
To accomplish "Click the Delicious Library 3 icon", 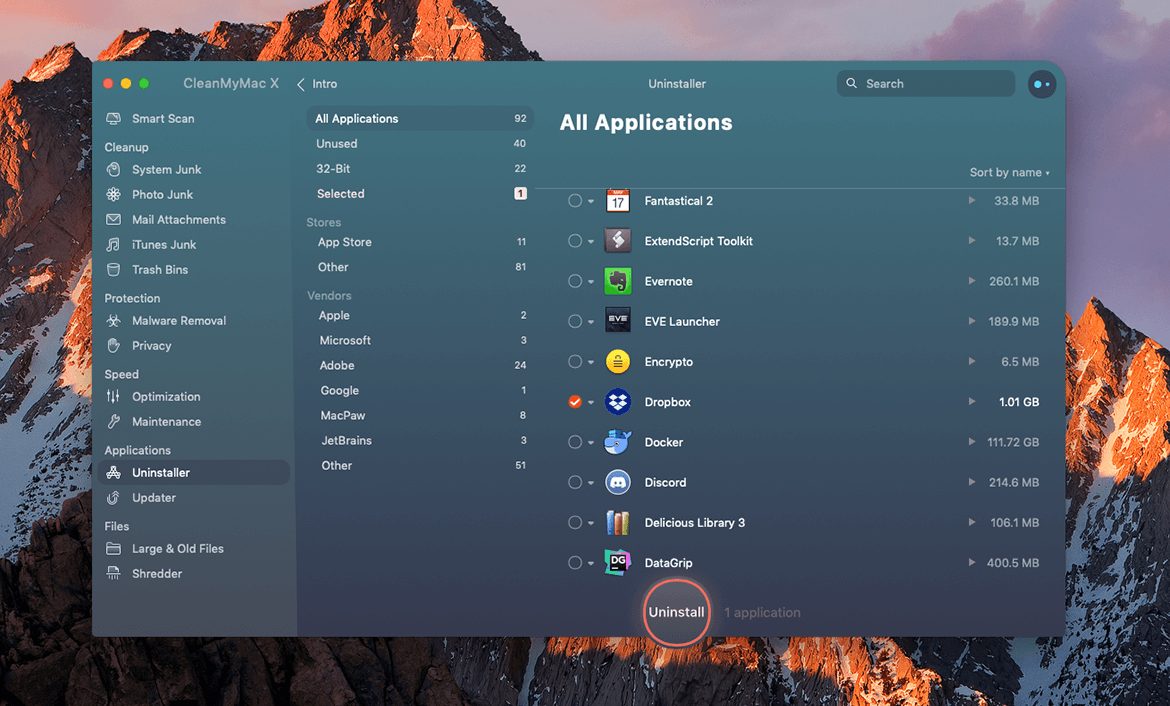I will 618,522.
